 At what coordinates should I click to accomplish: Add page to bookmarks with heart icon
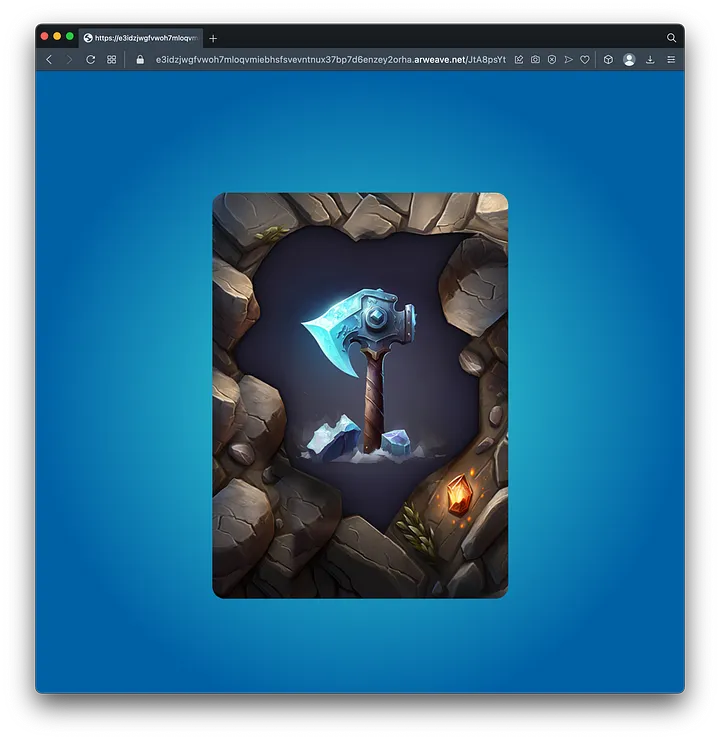click(585, 59)
